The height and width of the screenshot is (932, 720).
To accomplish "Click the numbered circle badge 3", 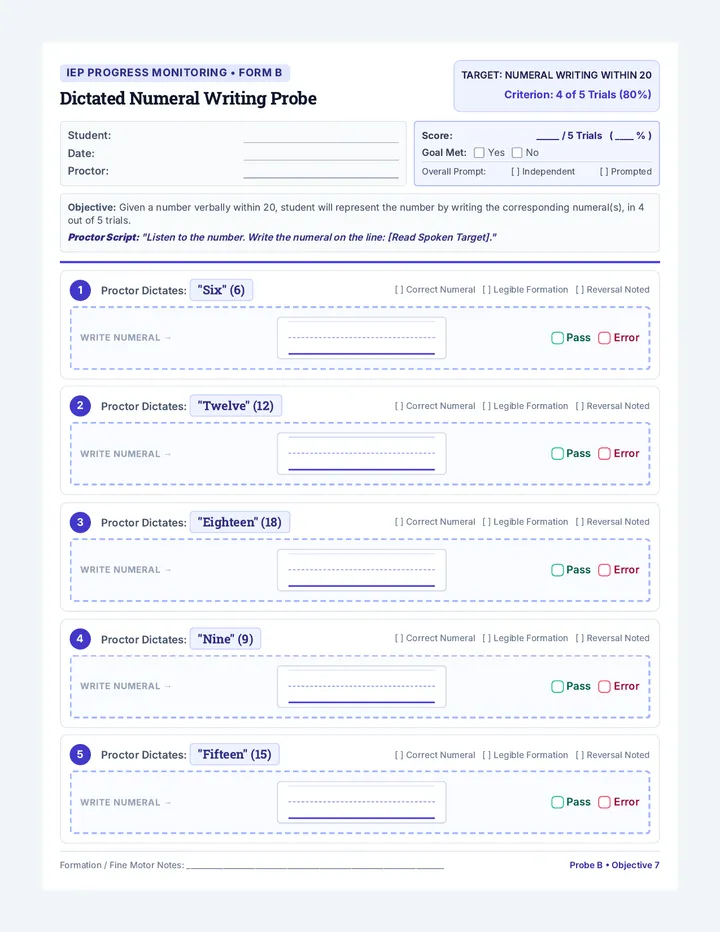I will tap(80, 522).
